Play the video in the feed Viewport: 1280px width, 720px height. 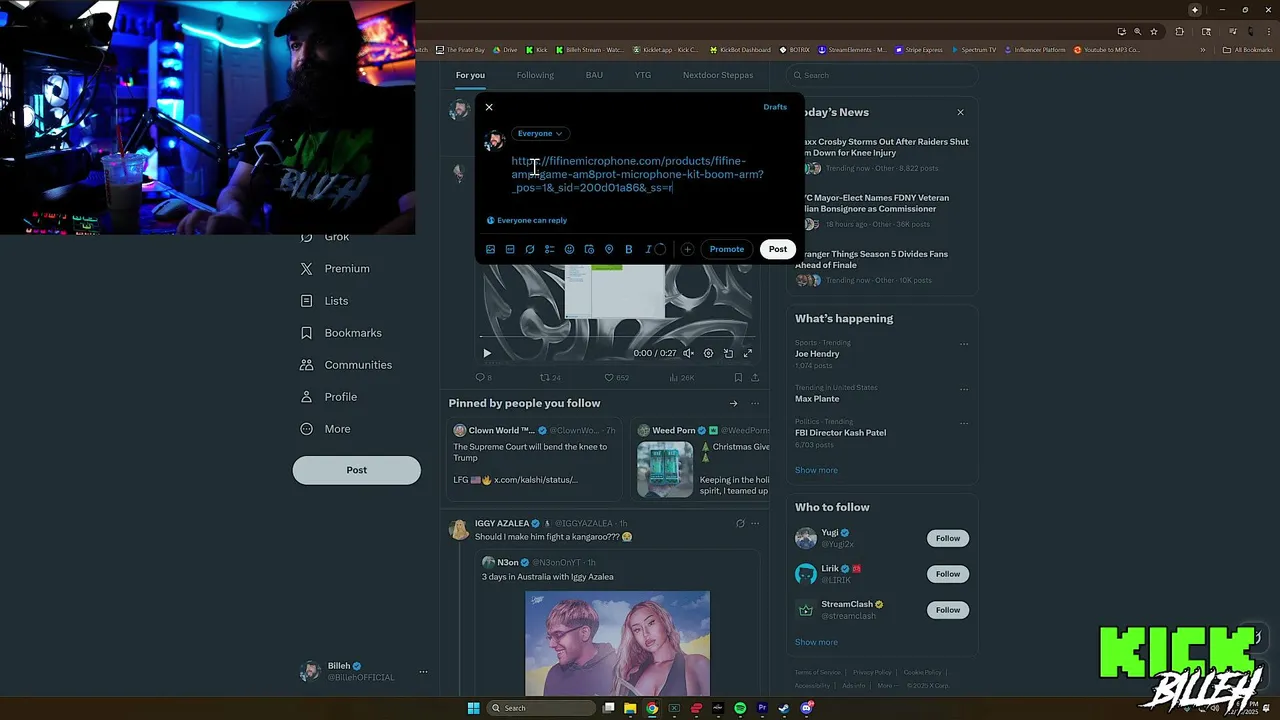[x=487, y=353]
